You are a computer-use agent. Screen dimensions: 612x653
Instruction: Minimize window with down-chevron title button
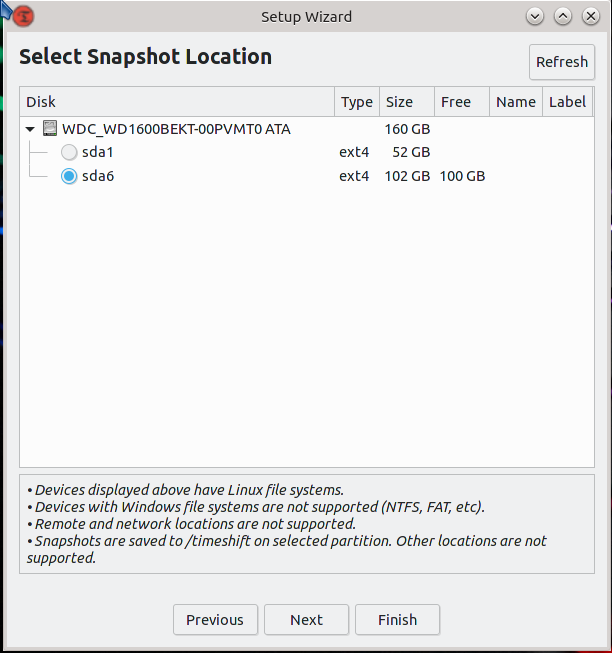535,17
